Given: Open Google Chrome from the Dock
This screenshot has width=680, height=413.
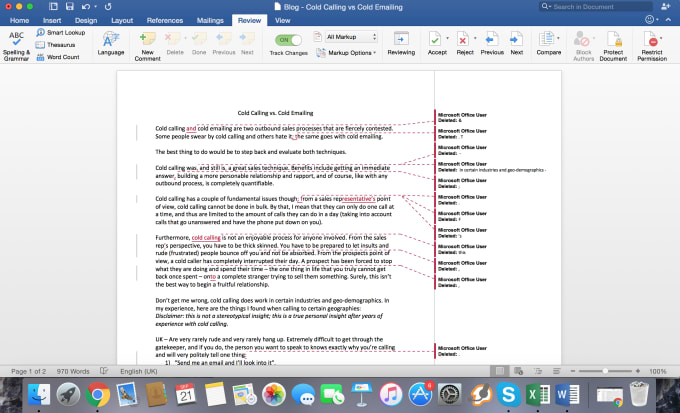Looking at the screenshot, I should pos(97,394).
